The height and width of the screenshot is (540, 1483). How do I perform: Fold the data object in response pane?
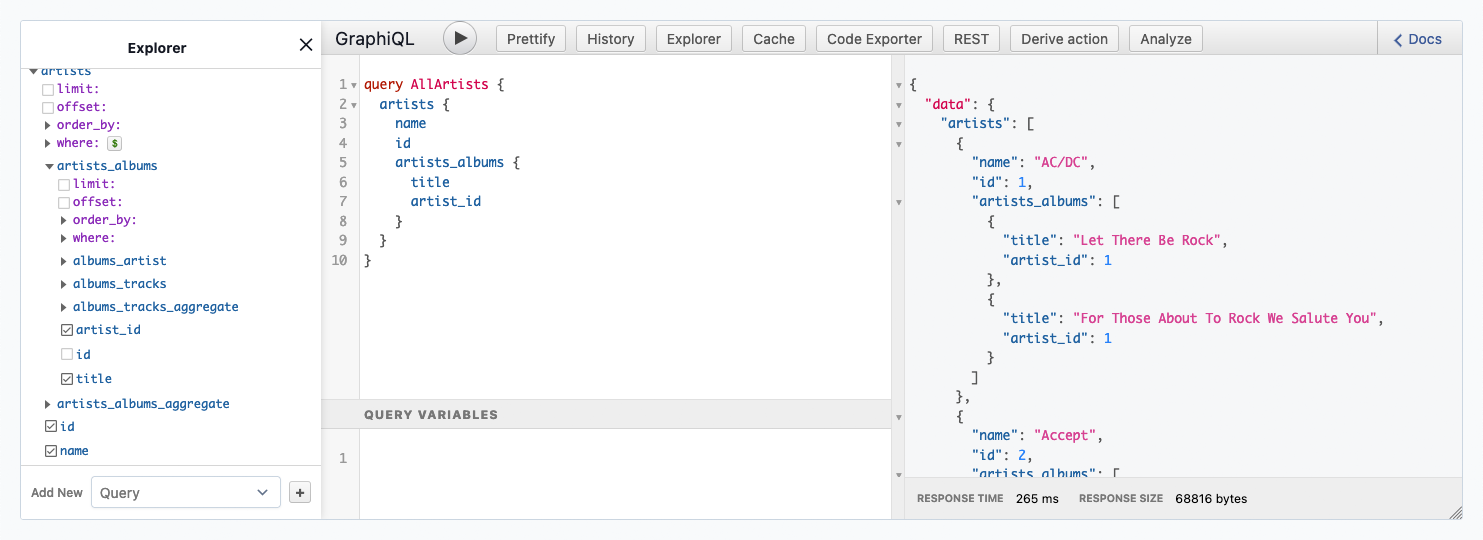pyautogui.click(x=898, y=104)
